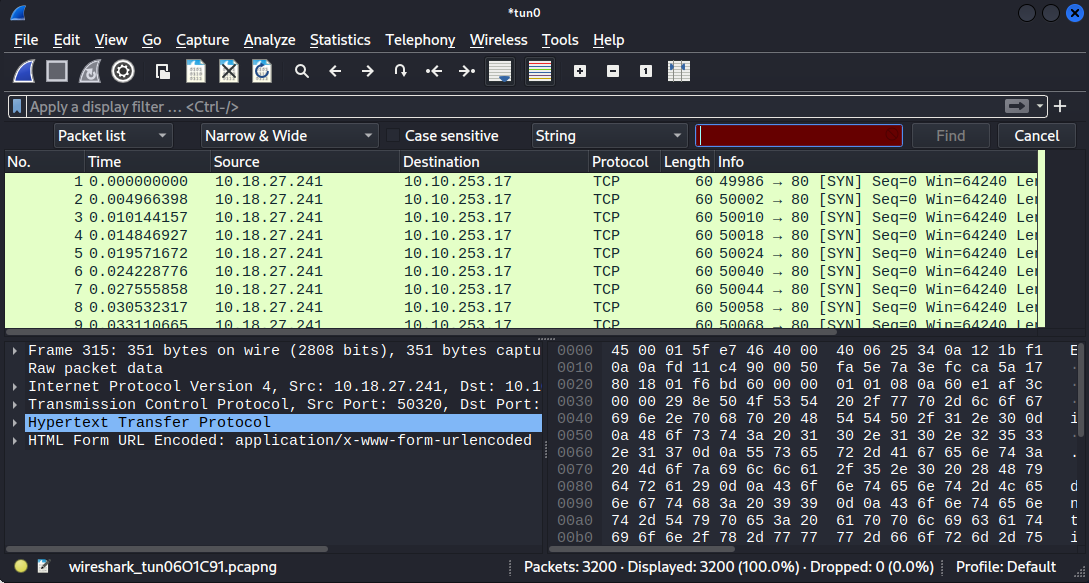This screenshot has width=1089, height=583.
Task: Jump to the last packet
Action: [x=467, y=71]
